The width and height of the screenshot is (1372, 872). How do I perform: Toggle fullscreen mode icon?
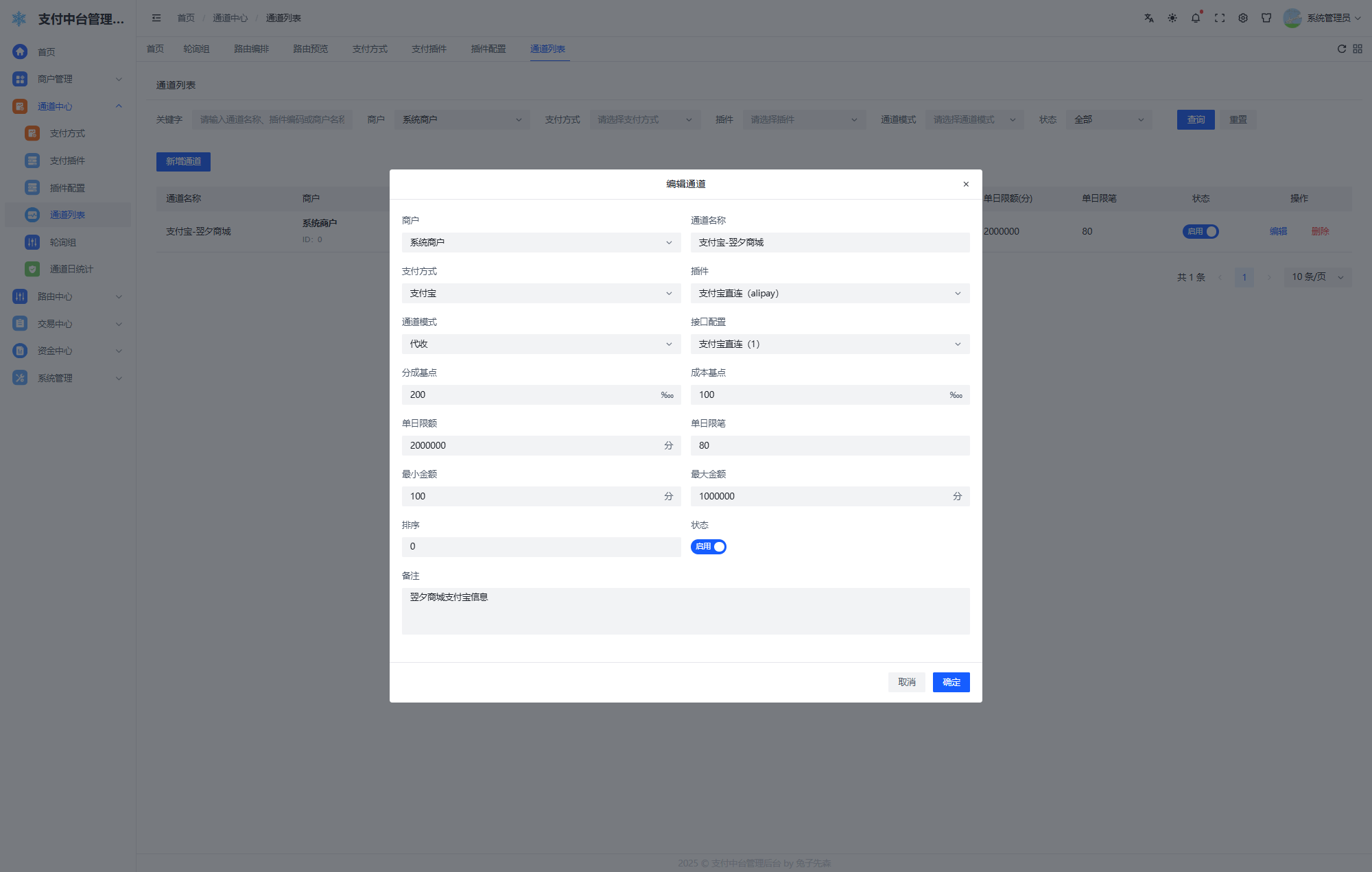click(x=1220, y=19)
